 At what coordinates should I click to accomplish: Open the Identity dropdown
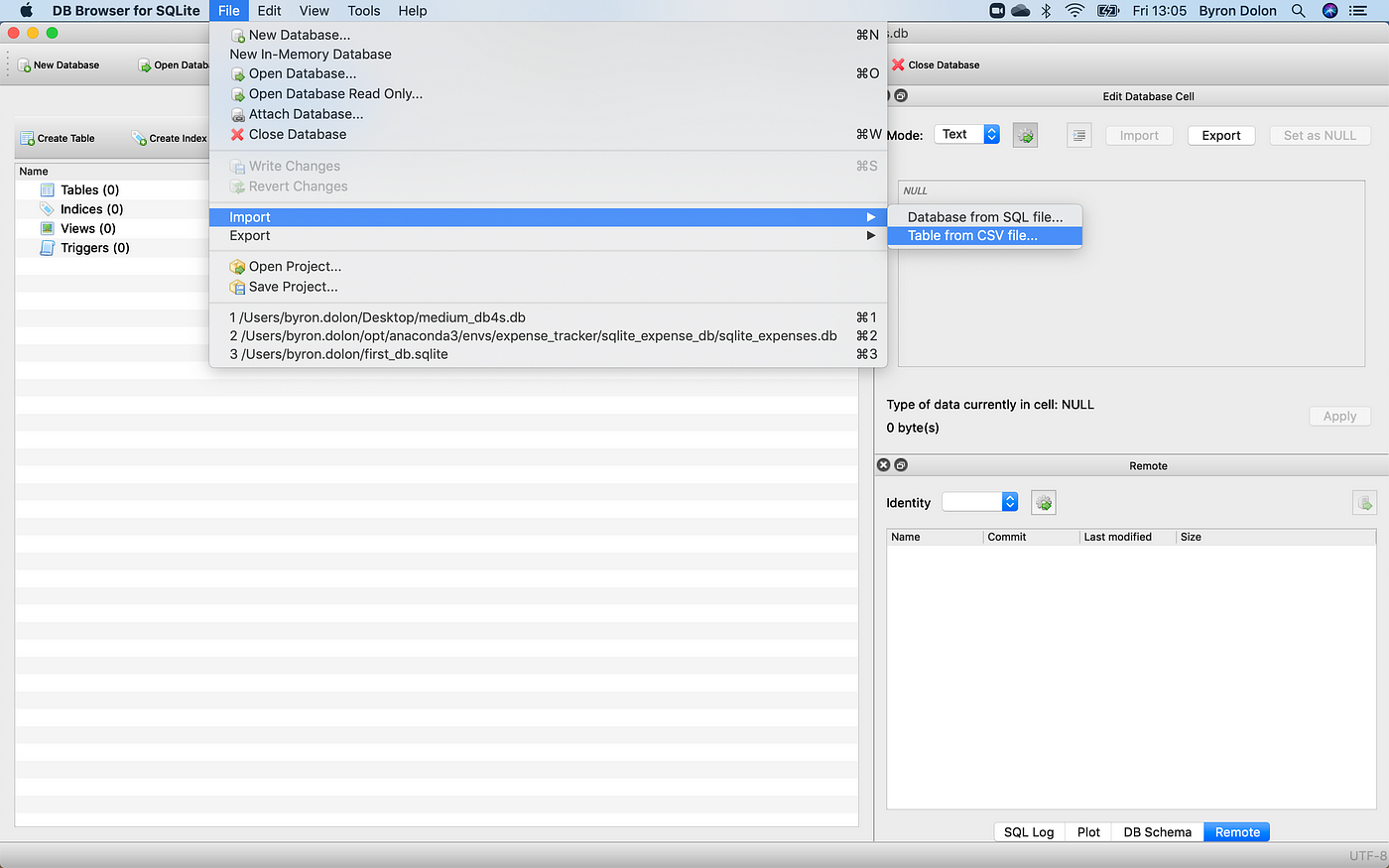coord(980,502)
